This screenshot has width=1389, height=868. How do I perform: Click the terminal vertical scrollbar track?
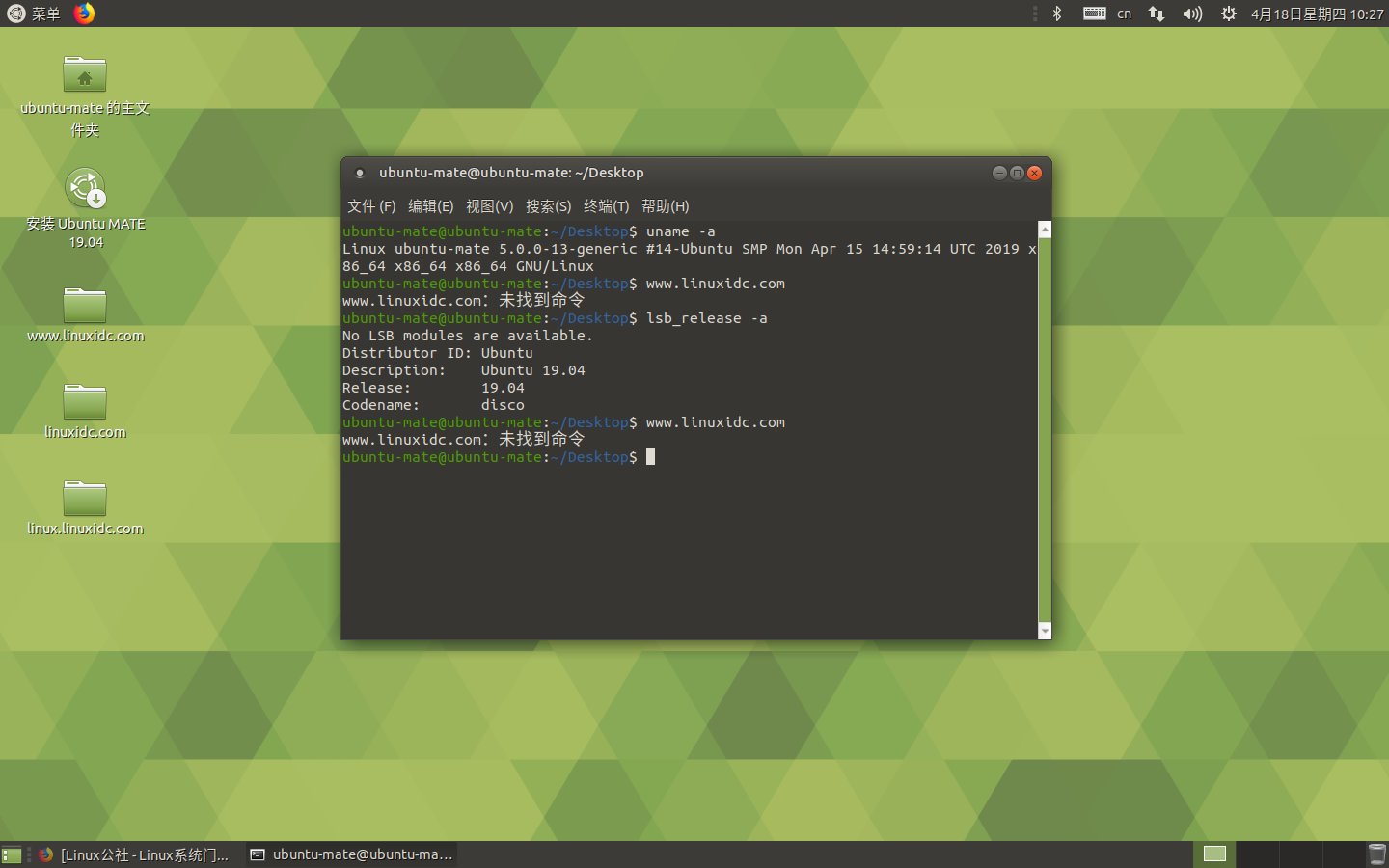pos(1045,430)
